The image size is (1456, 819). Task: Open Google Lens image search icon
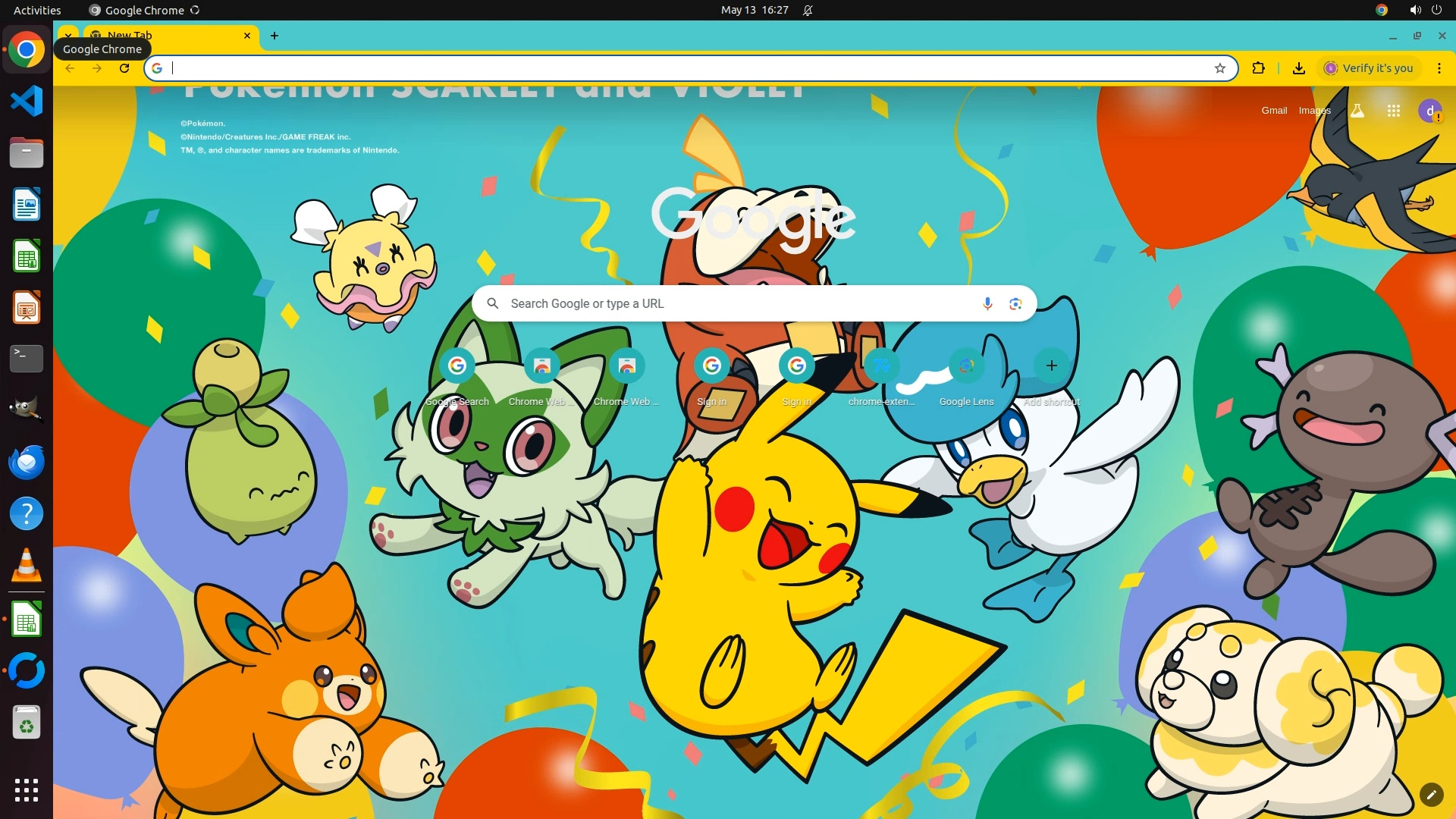(1015, 303)
